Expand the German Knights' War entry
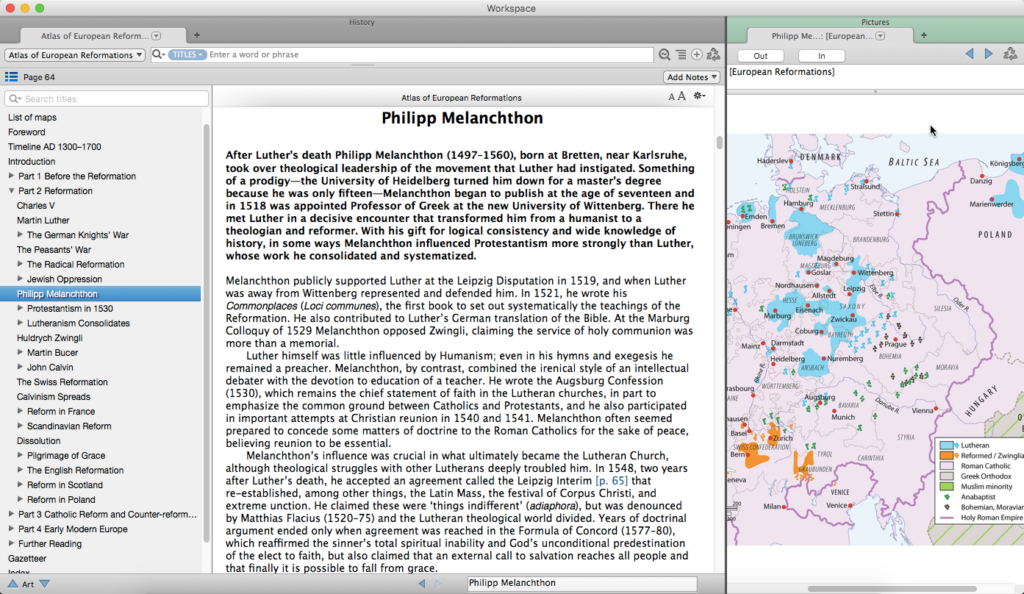The image size is (1024, 594). pos(21,235)
